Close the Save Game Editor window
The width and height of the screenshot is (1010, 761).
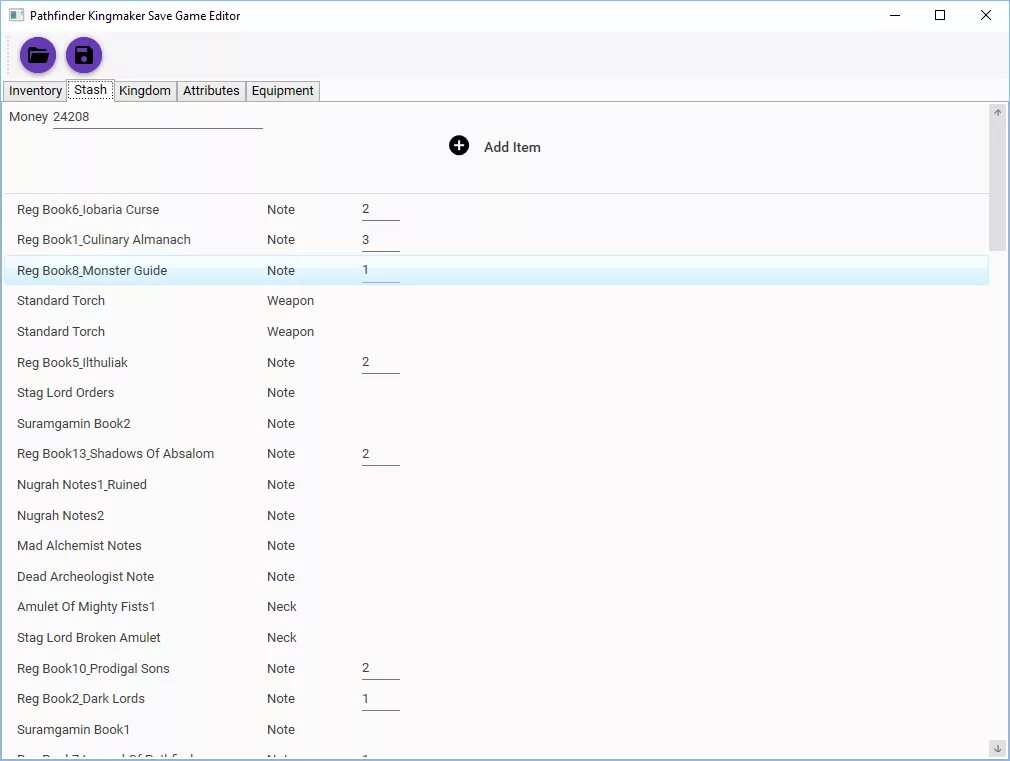click(986, 15)
